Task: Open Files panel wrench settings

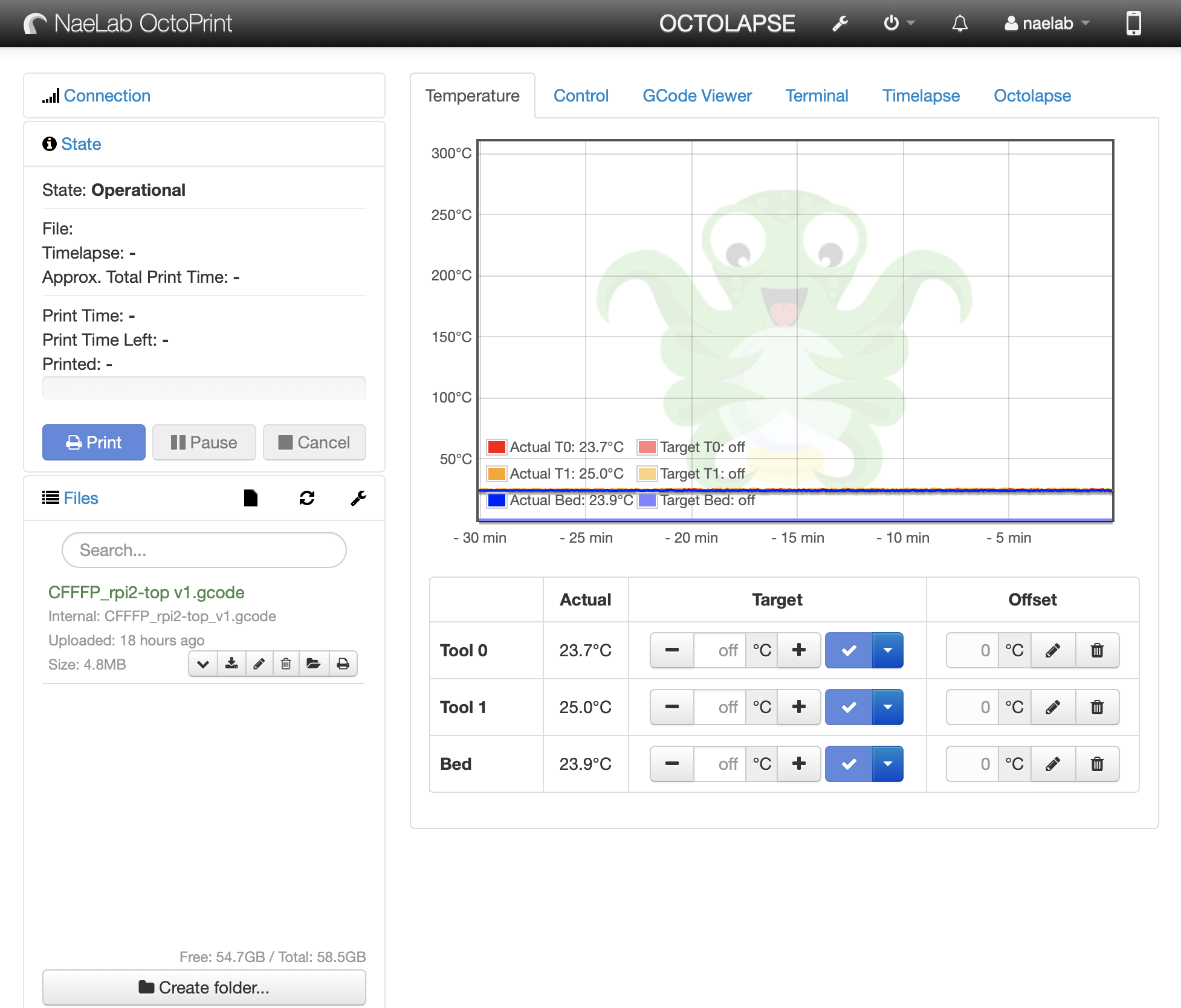Action: point(358,498)
